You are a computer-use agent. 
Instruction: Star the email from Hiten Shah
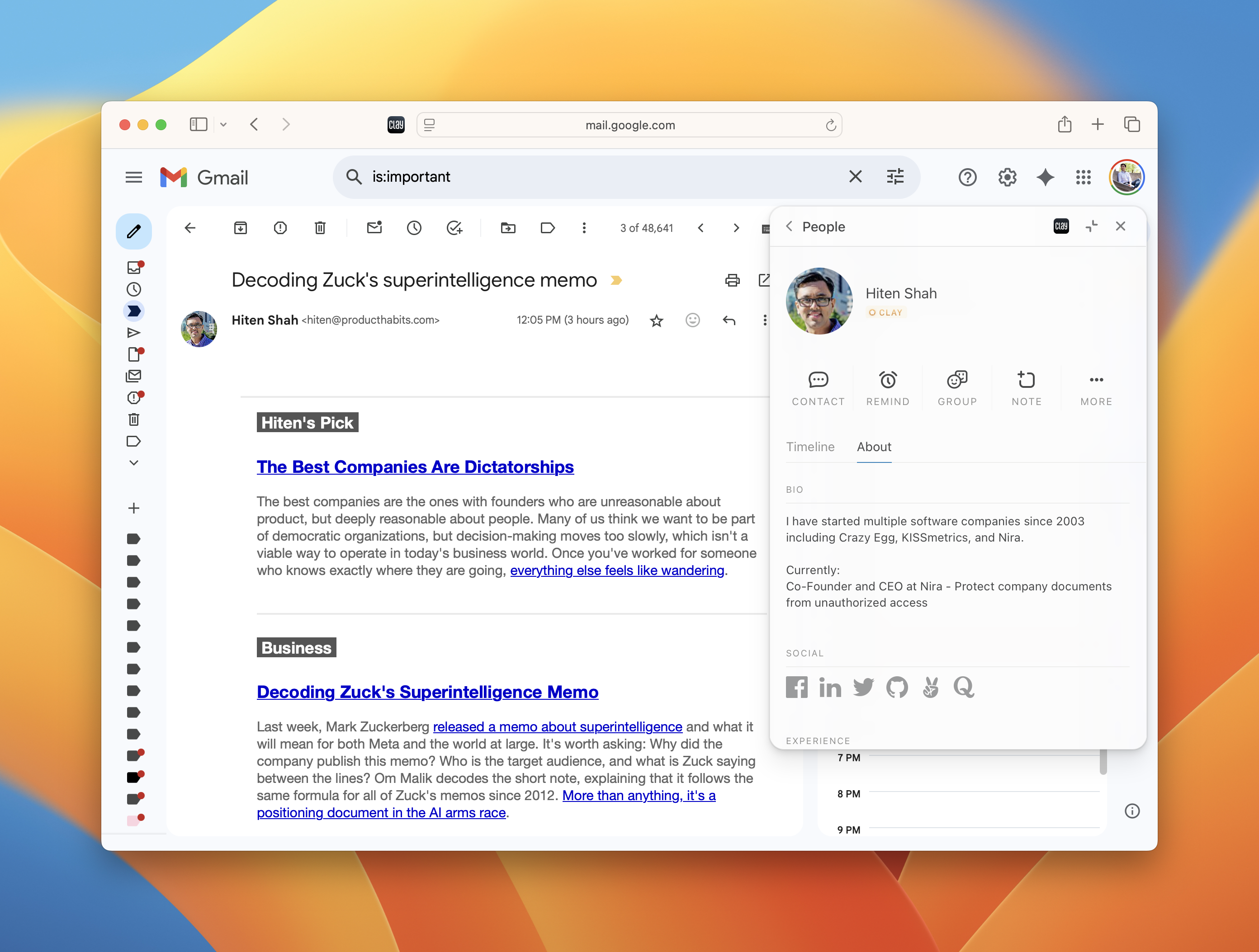pyautogui.click(x=656, y=321)
